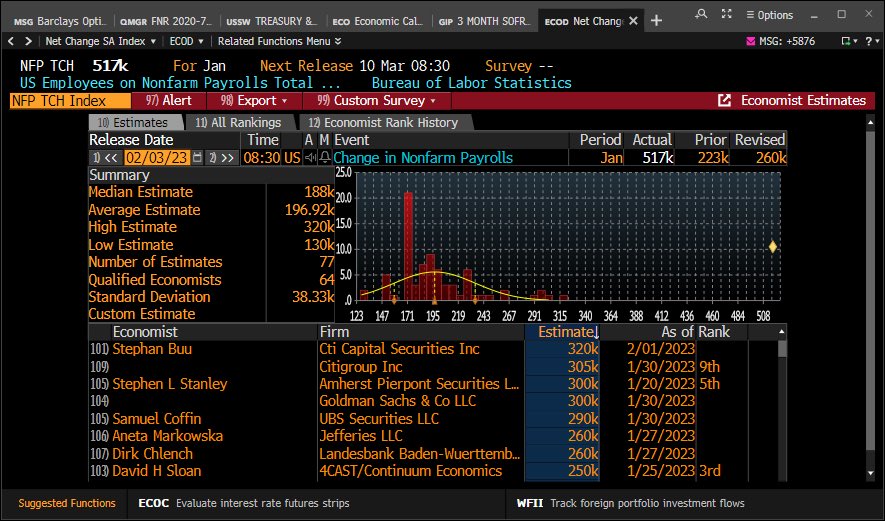
Task: Open the ECOC suggested function
Action: [x=244, y=503]
